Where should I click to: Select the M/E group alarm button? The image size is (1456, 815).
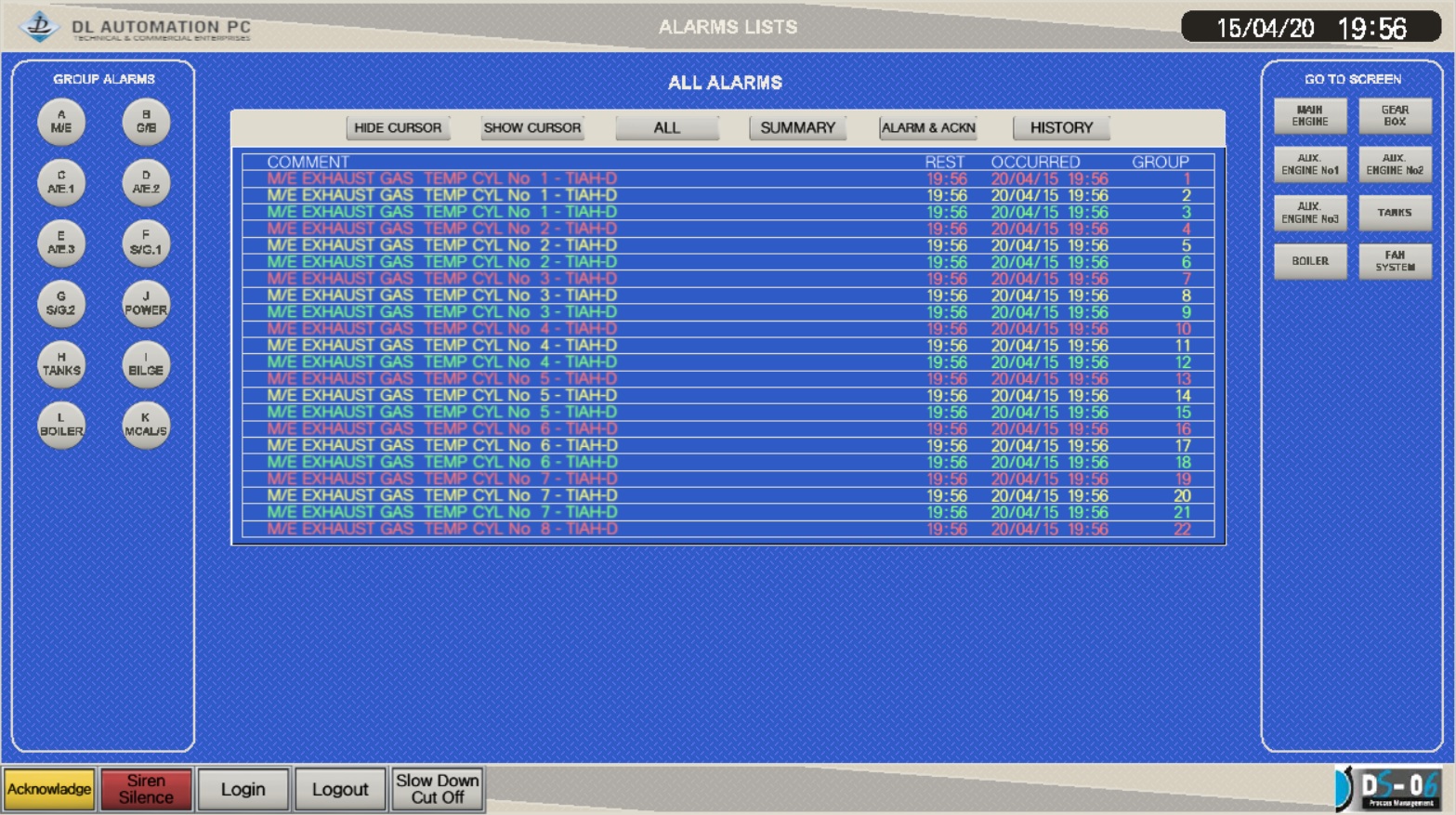click(x=61, y=122)
